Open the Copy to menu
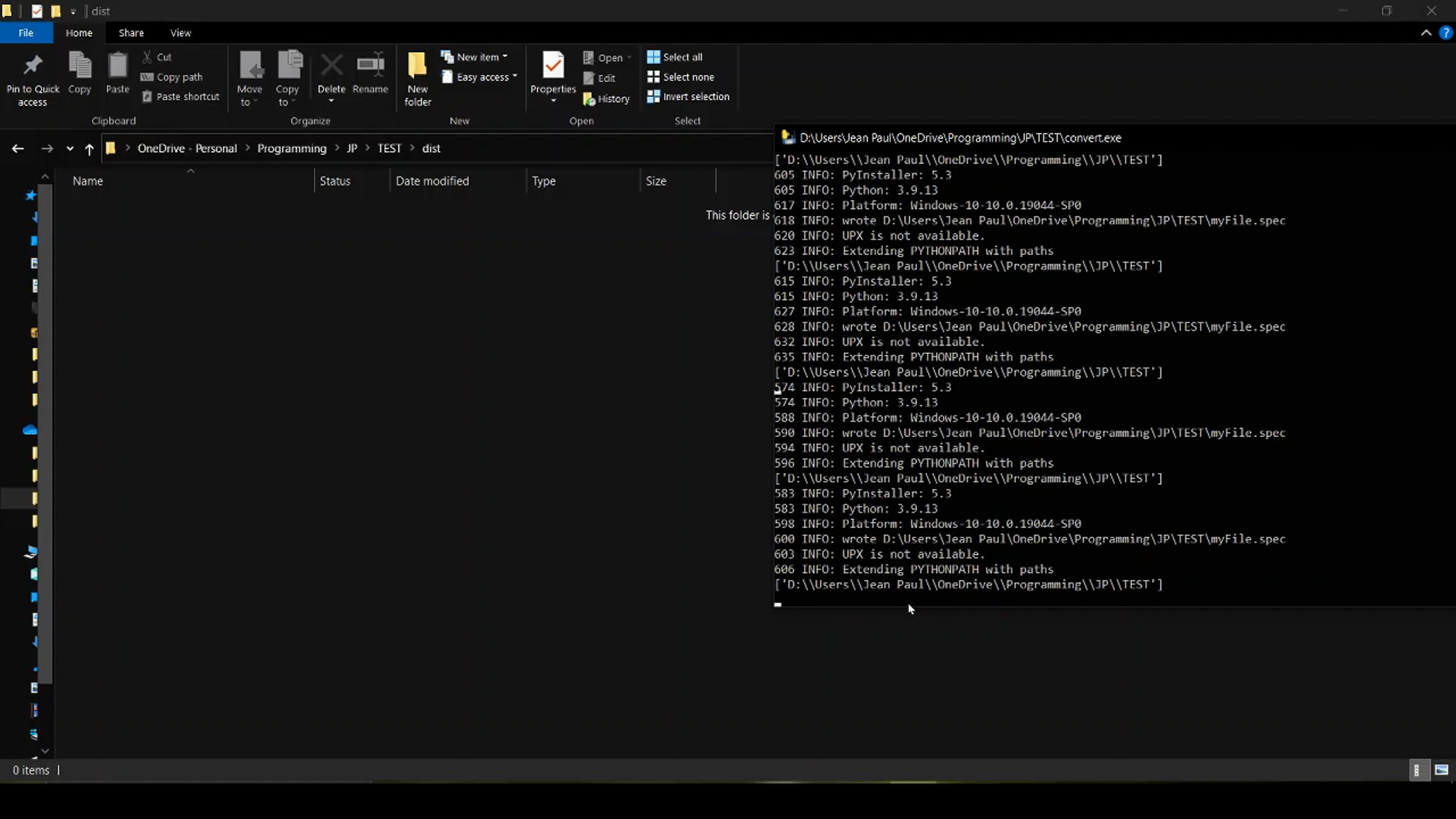The image size is (1456, 819). (x=288, y=79)
